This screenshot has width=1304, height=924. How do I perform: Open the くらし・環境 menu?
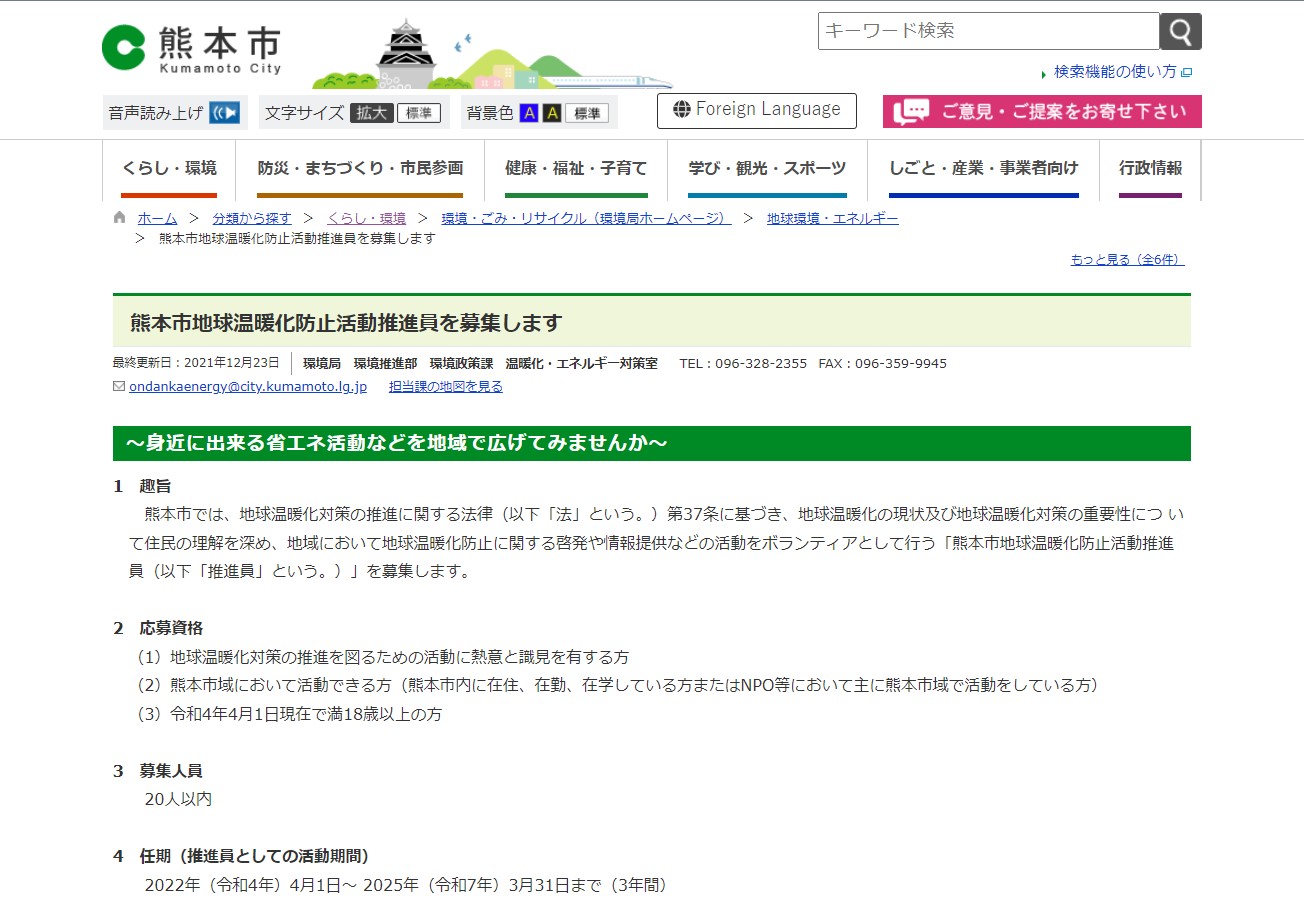[x=169, y=169]
